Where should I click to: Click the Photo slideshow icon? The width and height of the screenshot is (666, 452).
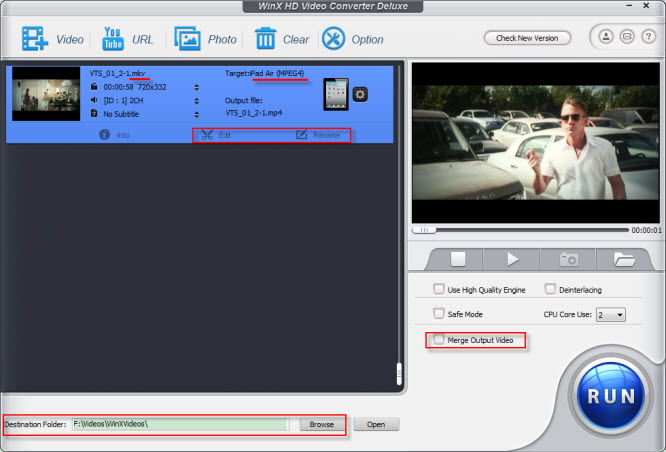click(x=187, y=39)
